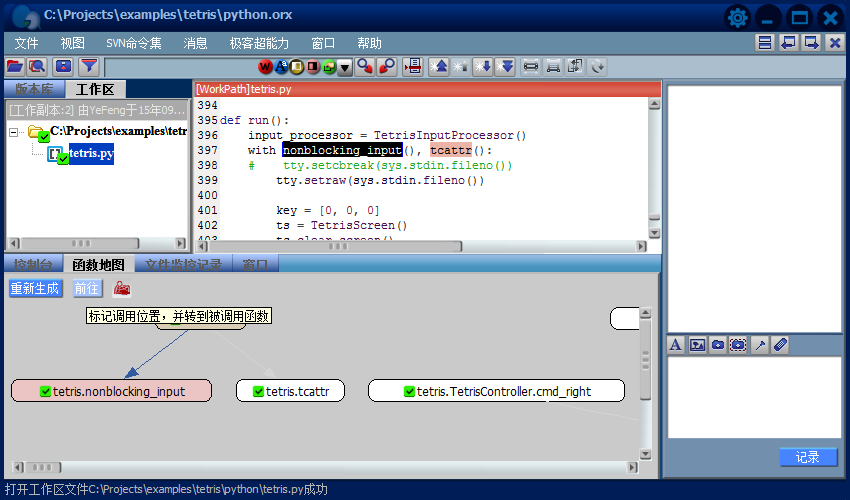Open the 文件 menu
850x500 pixels.
click(26, 43)
